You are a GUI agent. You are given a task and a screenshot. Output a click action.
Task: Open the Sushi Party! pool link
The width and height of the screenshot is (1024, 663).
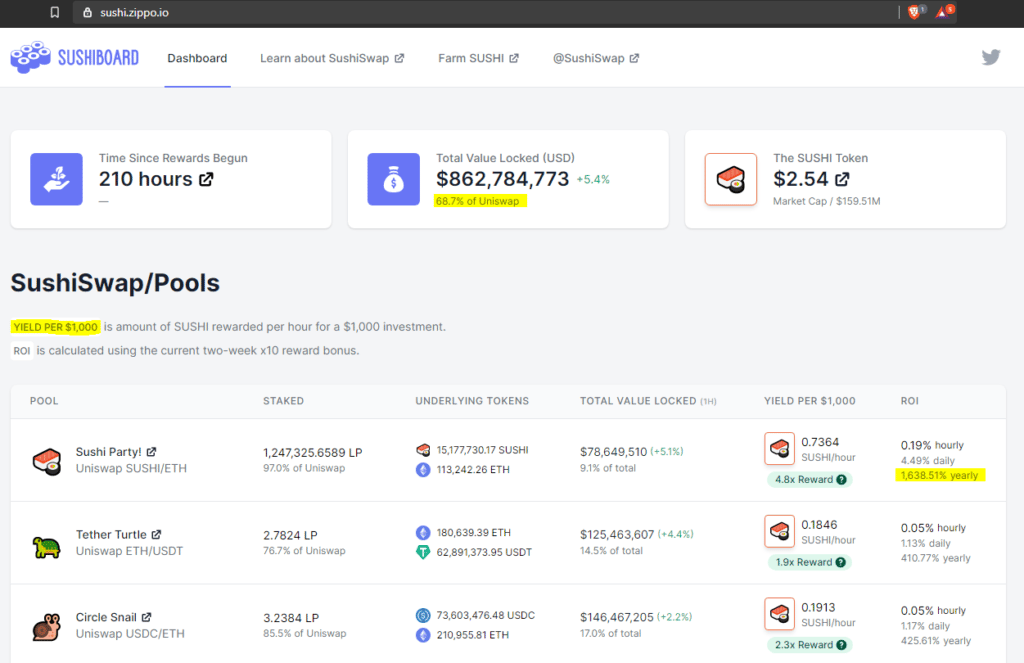pos(116,451)
